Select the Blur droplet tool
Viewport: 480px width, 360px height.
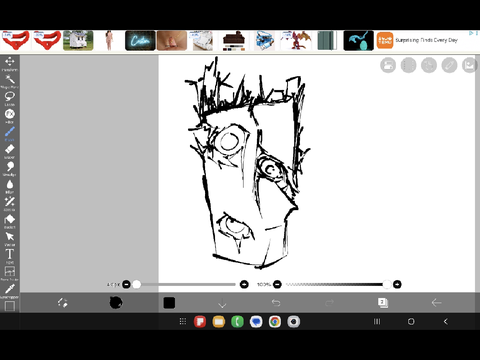click(x=10, y=186)
